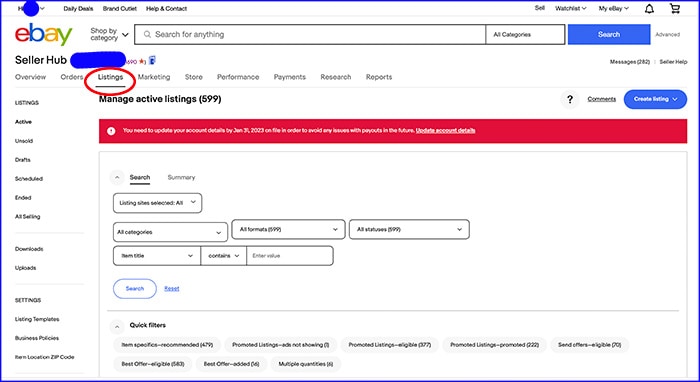This screenshot has width=700, height=382.
Task: Apply Item specifics–recommended (479) filter
Action: 167,345
